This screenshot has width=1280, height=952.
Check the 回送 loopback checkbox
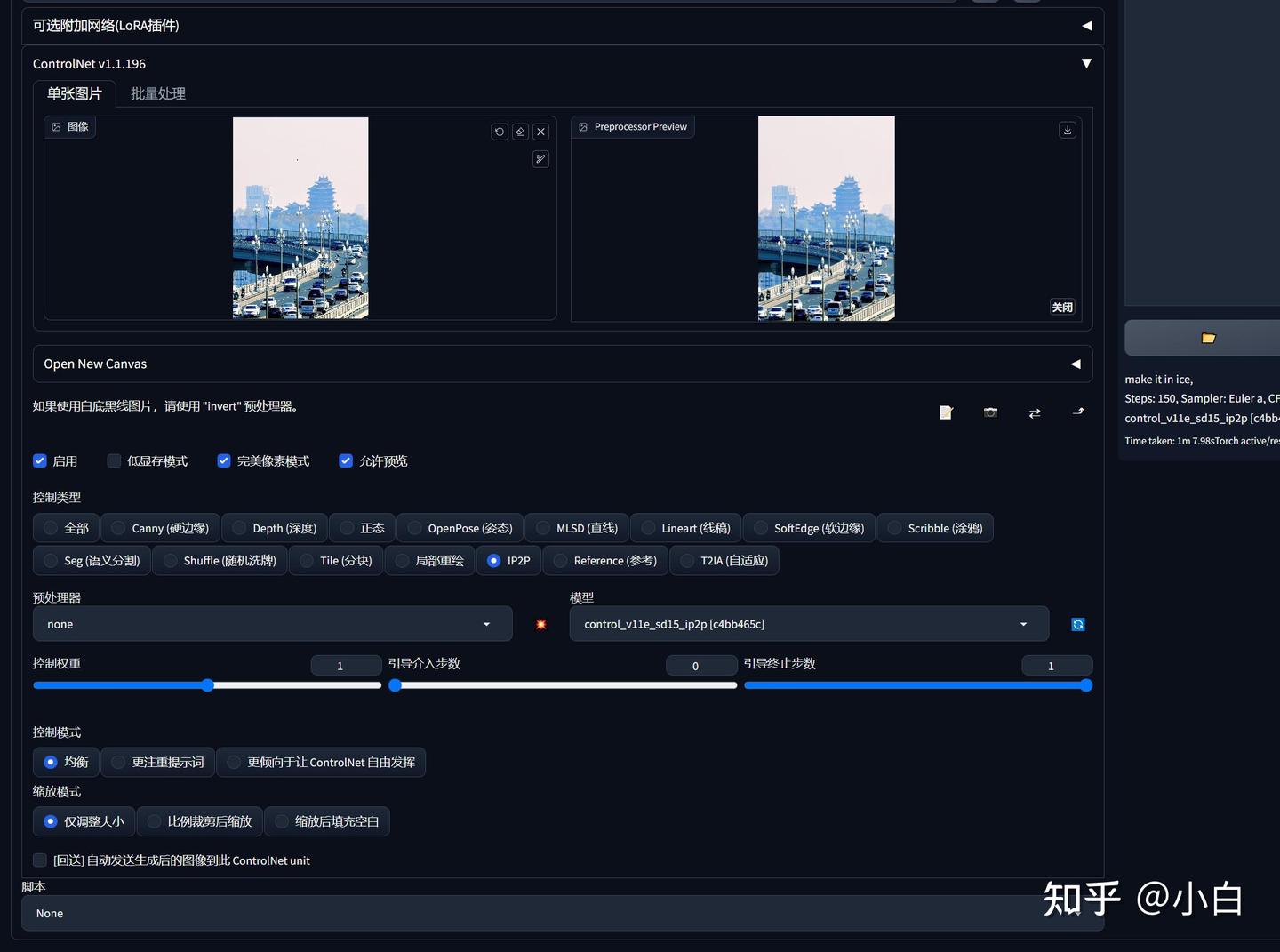click(40, 860)
